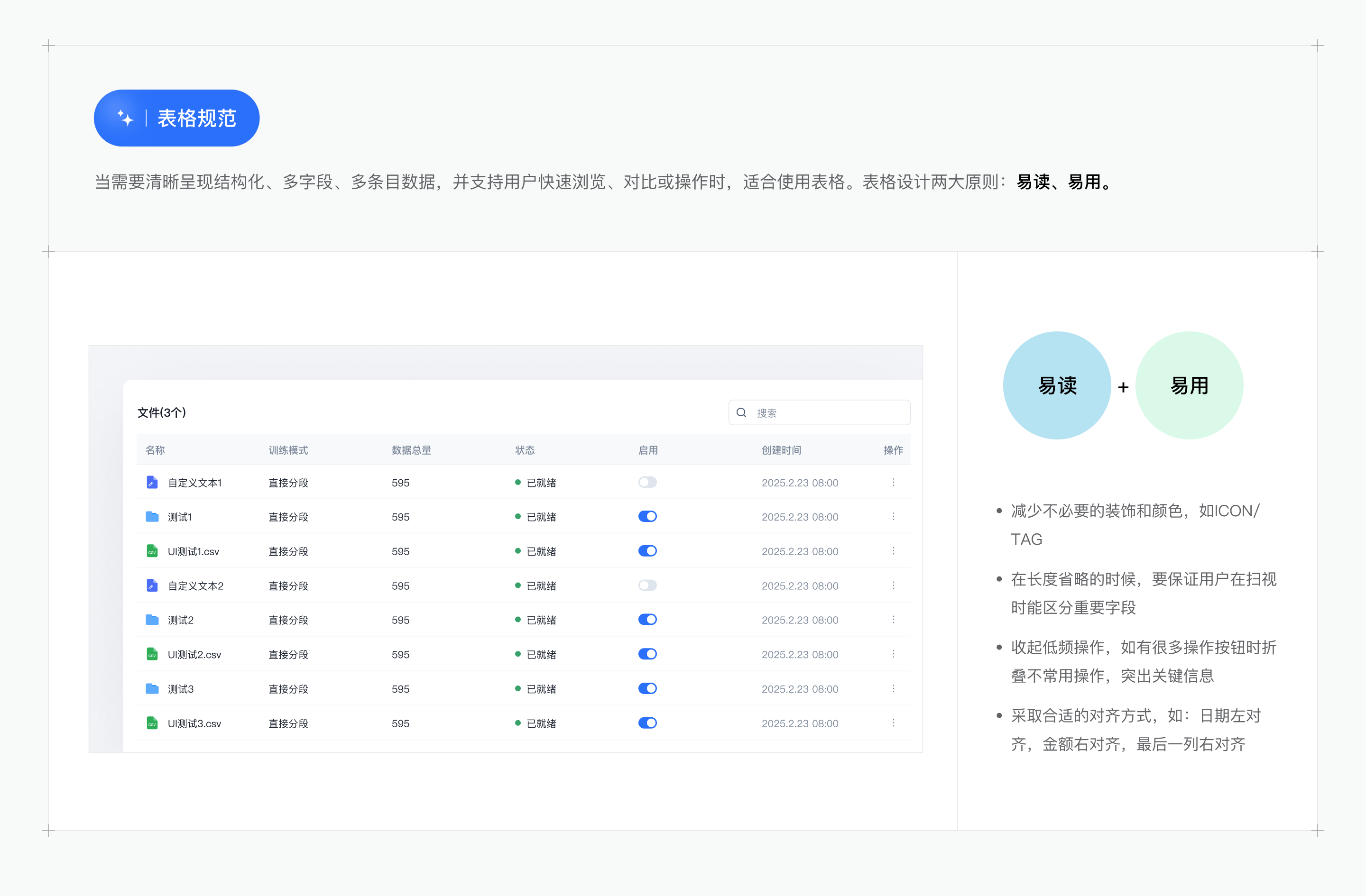
Task: Select file name UI测试2.csv
Action: coord(194,655)
